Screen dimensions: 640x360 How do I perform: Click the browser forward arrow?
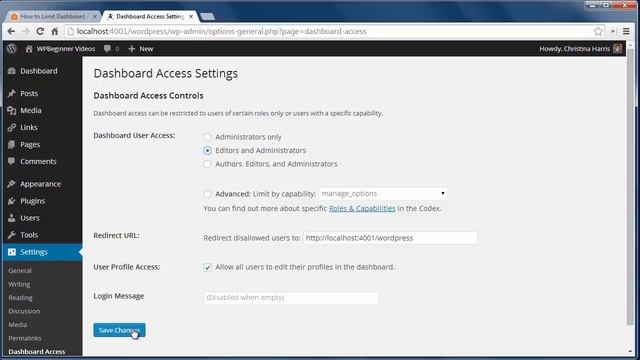pos(26,31)
